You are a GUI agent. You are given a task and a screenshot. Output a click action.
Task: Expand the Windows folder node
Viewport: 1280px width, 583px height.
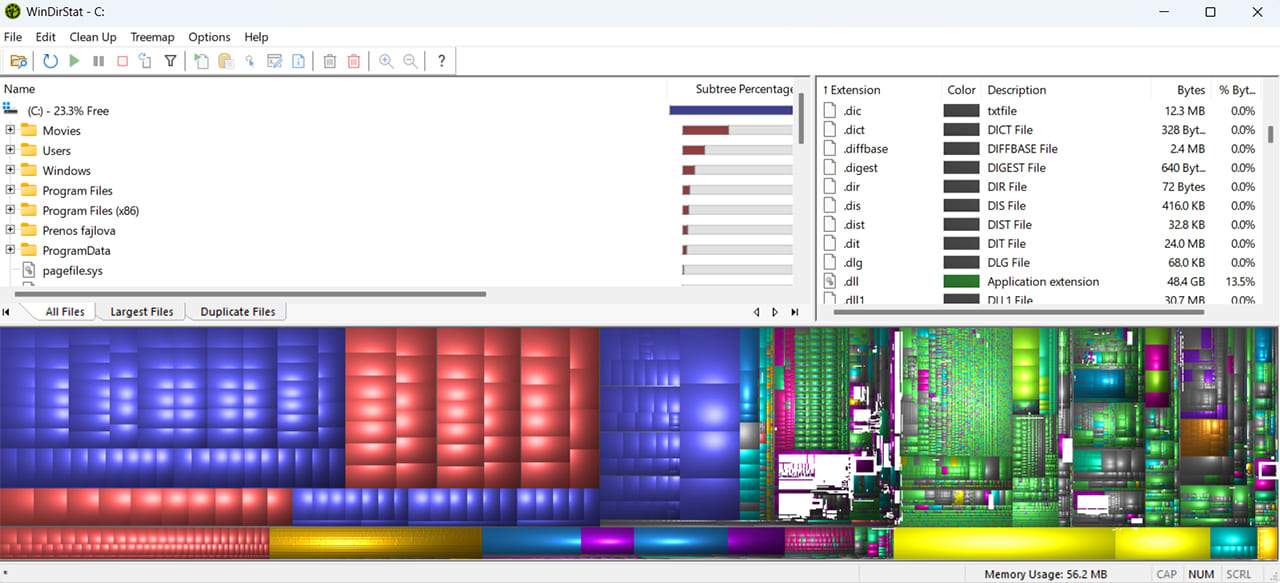[10, 170]
